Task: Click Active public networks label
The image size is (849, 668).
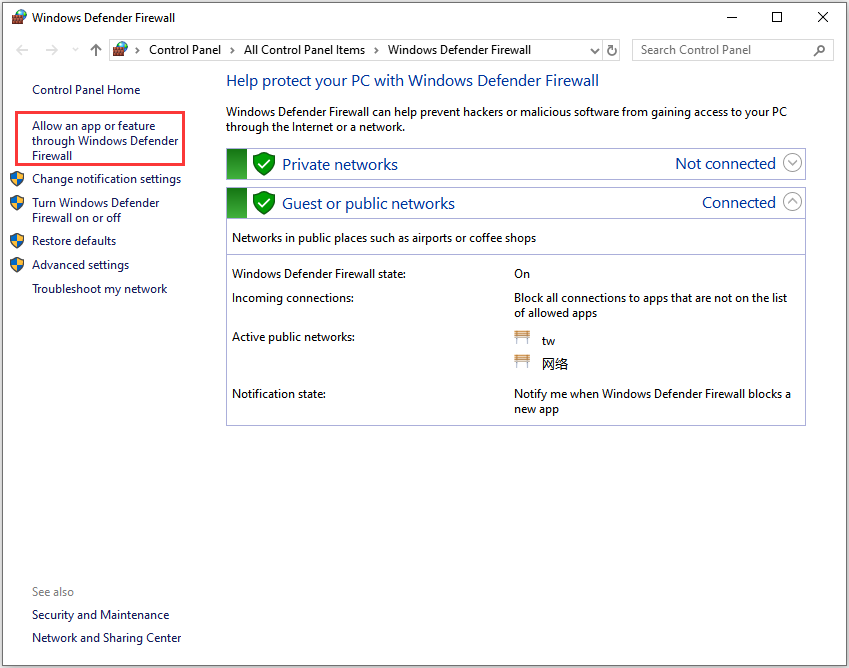Action: coord(293,337)
